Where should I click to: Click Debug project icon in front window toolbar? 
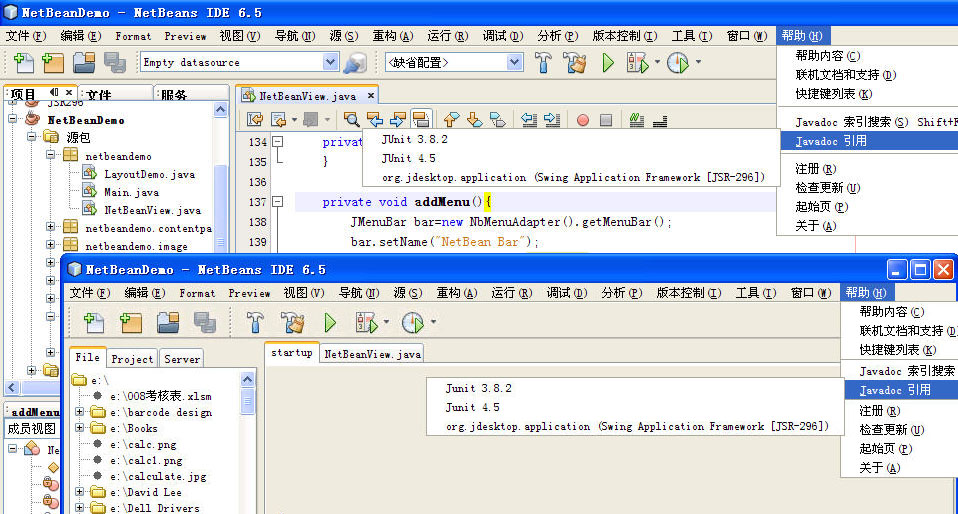pyautogui.click(x=367, y=322)
